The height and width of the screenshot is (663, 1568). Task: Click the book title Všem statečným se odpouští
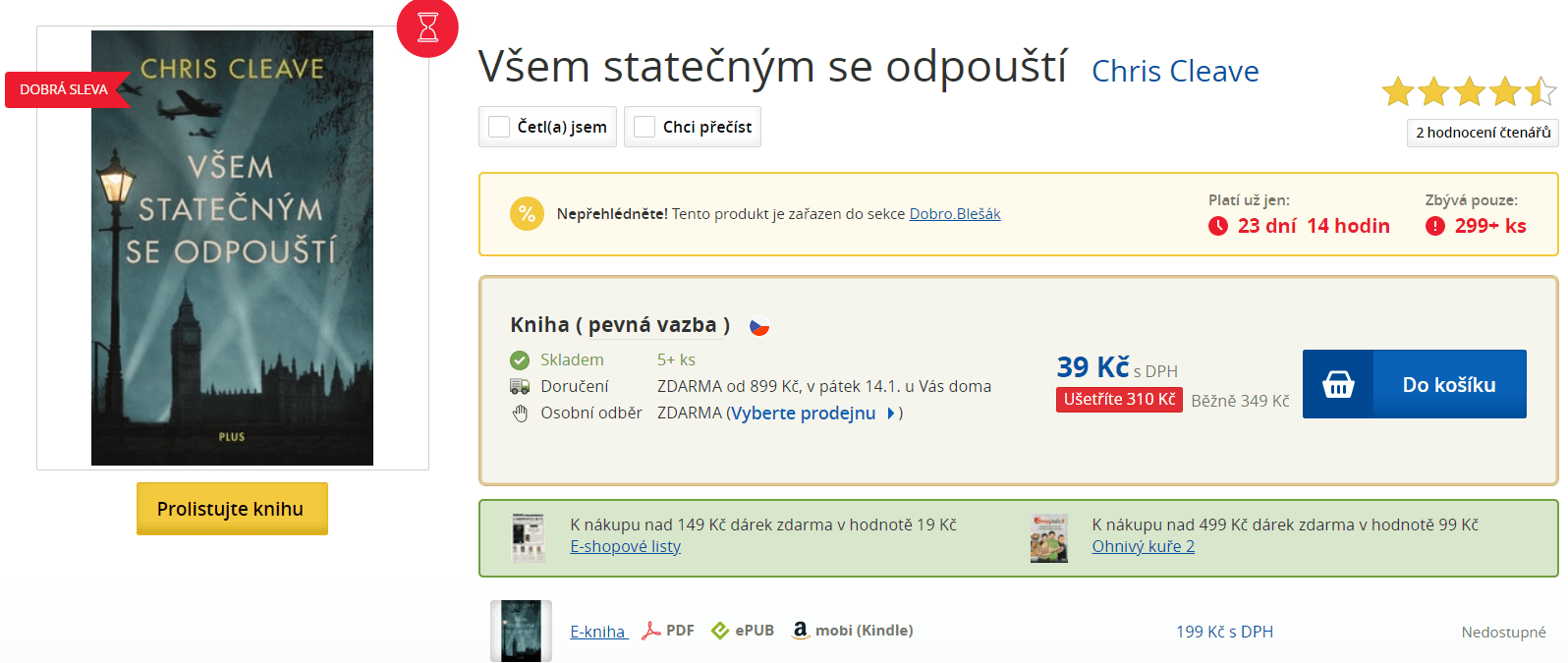tap(772, 67)
